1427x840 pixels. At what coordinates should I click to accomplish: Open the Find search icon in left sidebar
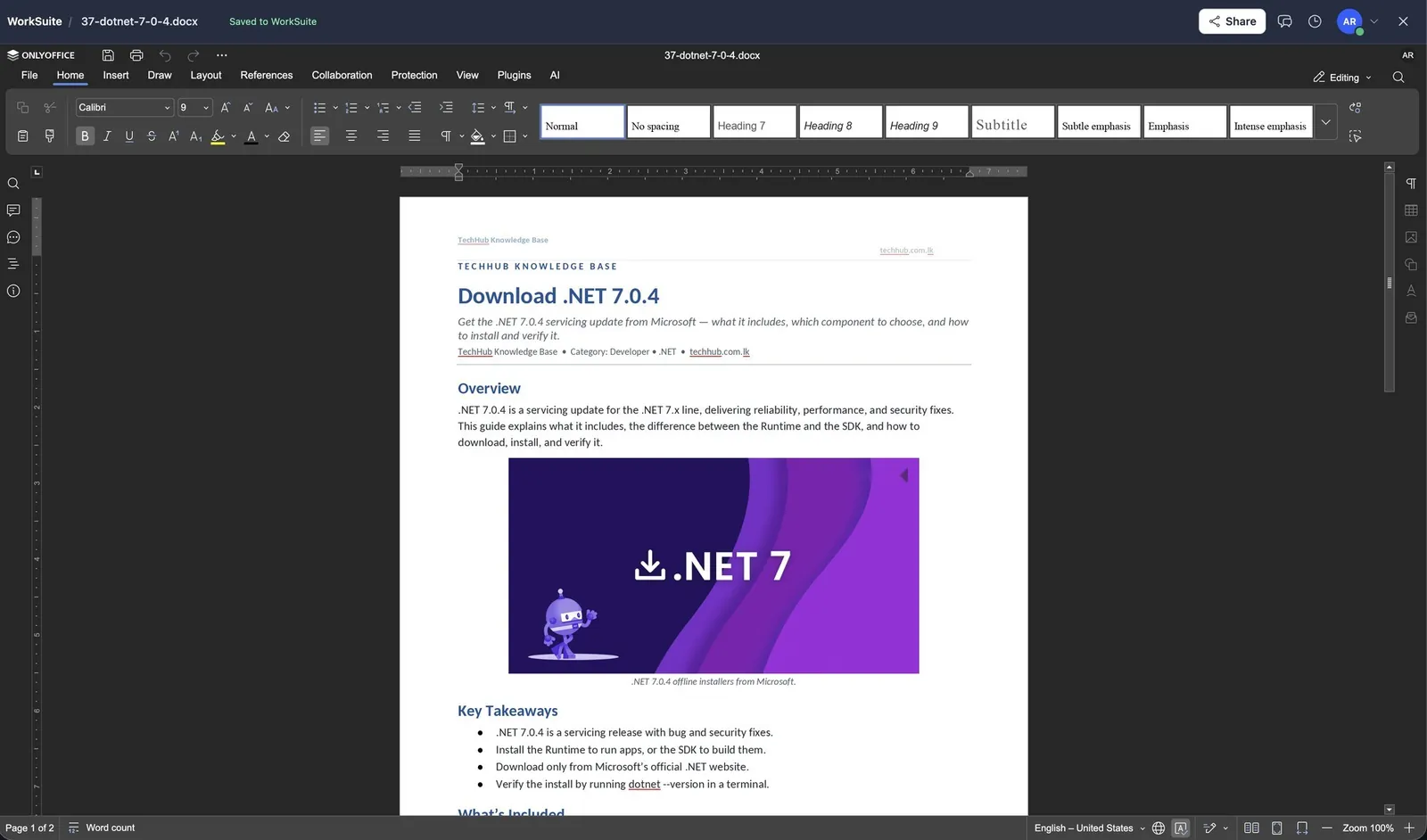click(13, 184)
